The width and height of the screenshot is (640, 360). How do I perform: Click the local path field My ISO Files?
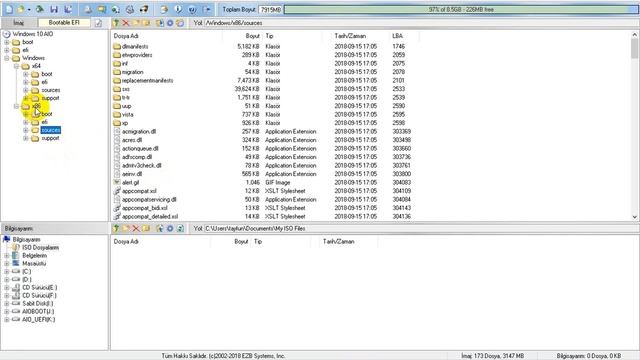(421, 228)
